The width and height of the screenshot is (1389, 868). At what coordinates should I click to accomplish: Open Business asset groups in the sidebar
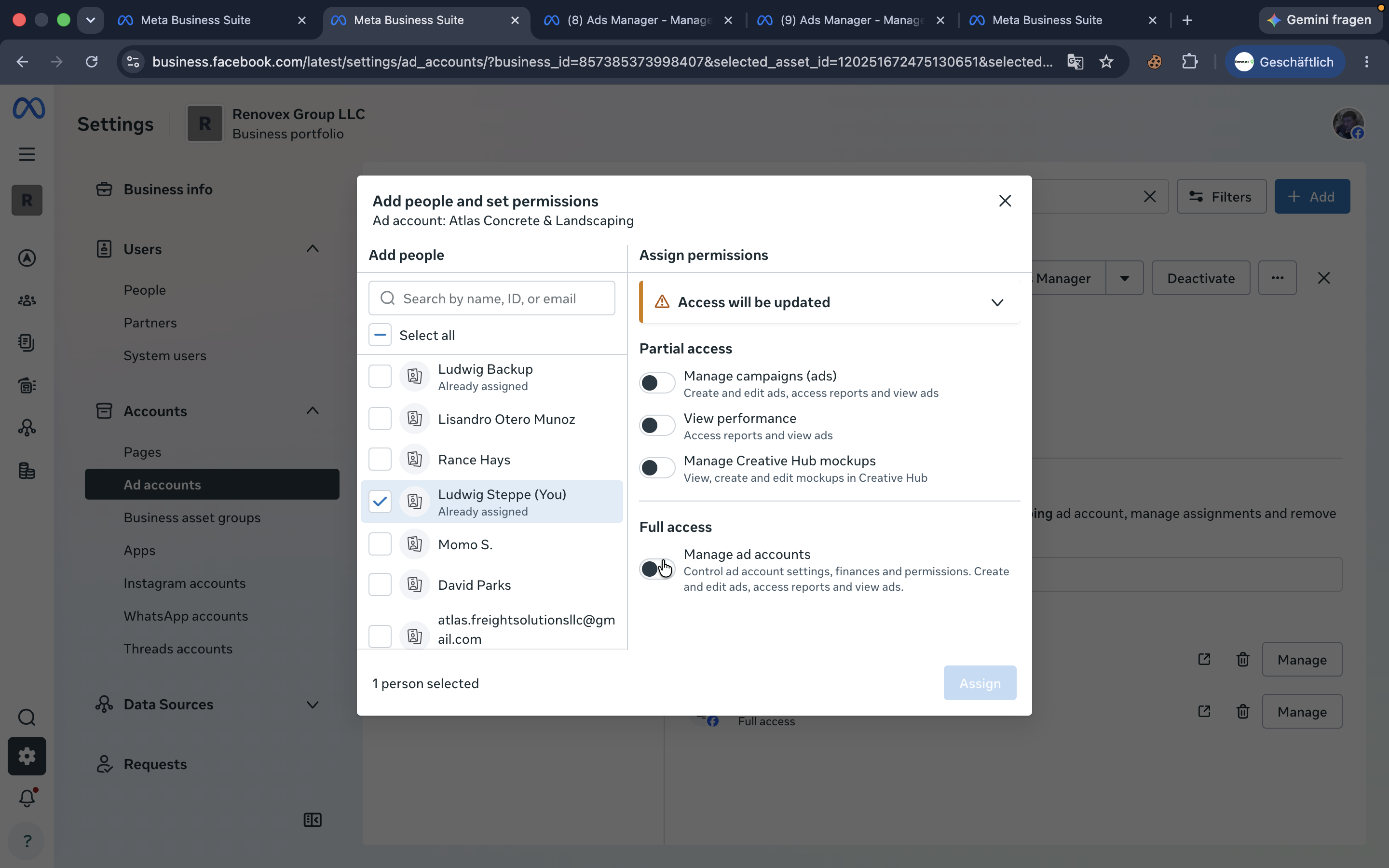pyautogui.click(x=192, y=517)
